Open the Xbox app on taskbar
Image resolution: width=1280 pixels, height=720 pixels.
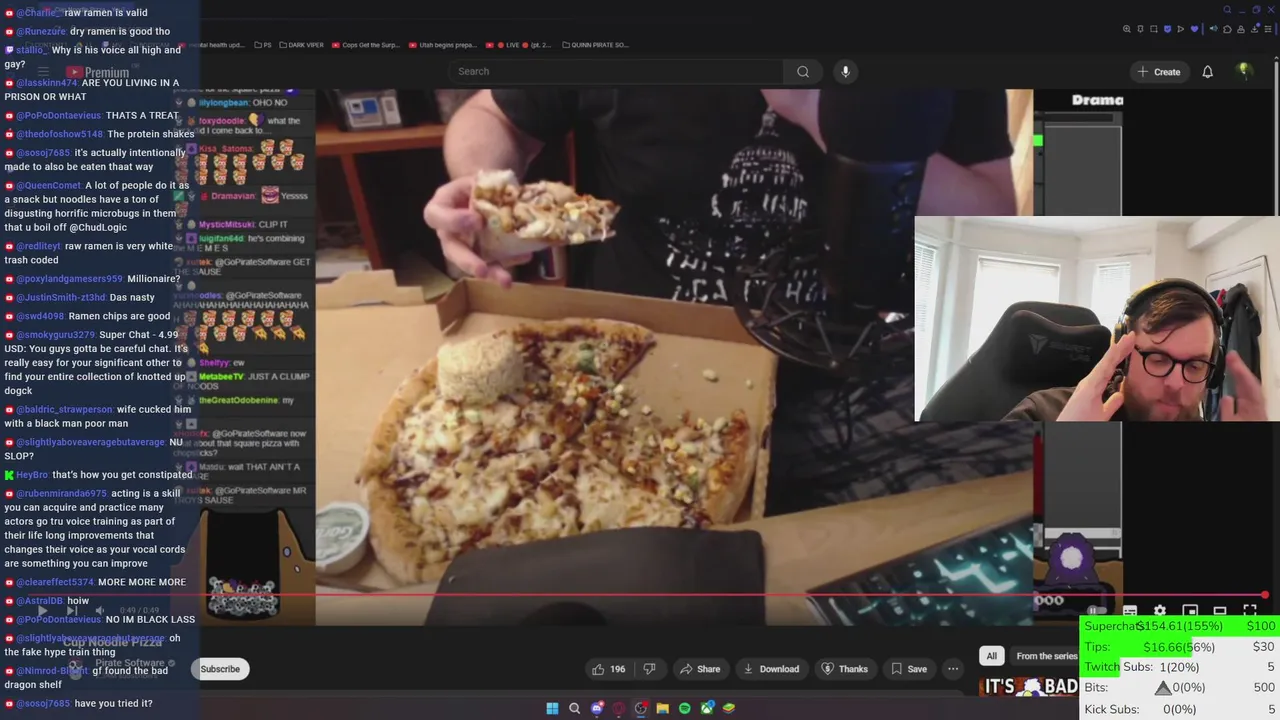[708, 708]
